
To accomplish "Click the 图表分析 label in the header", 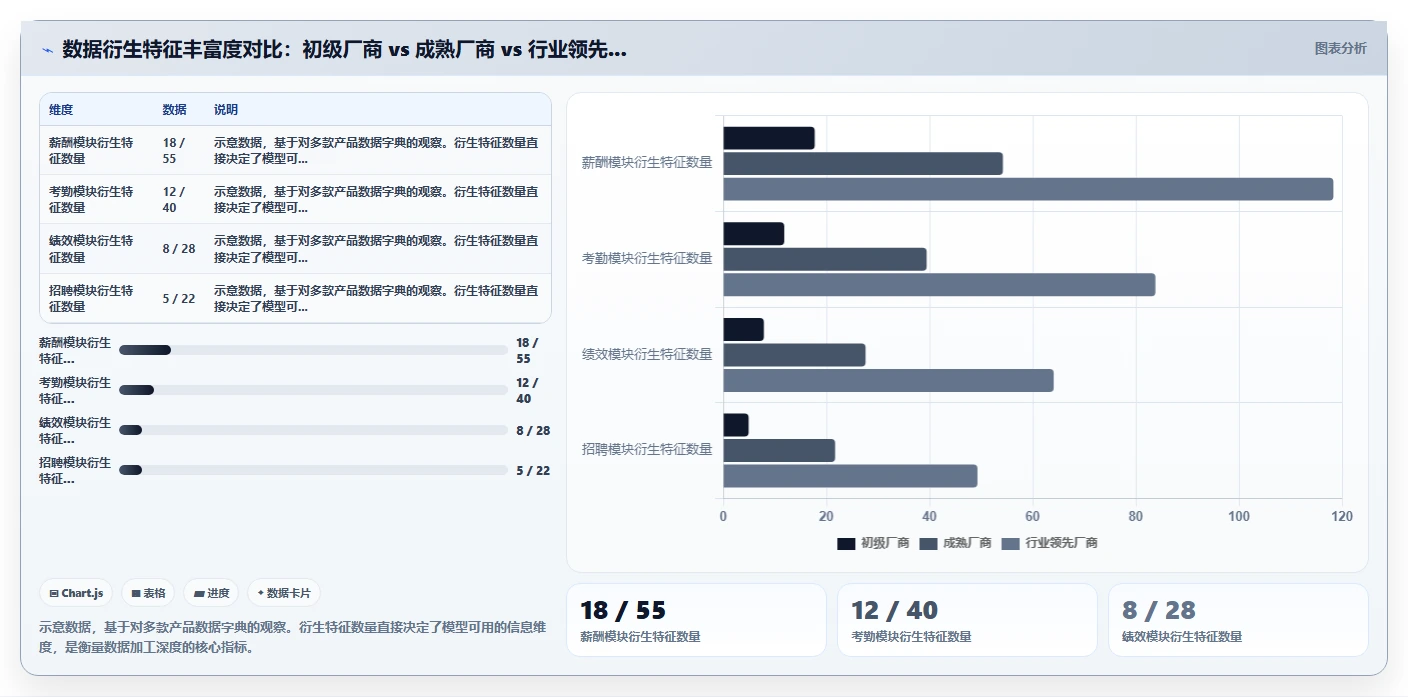I will tap(1340, 49).
